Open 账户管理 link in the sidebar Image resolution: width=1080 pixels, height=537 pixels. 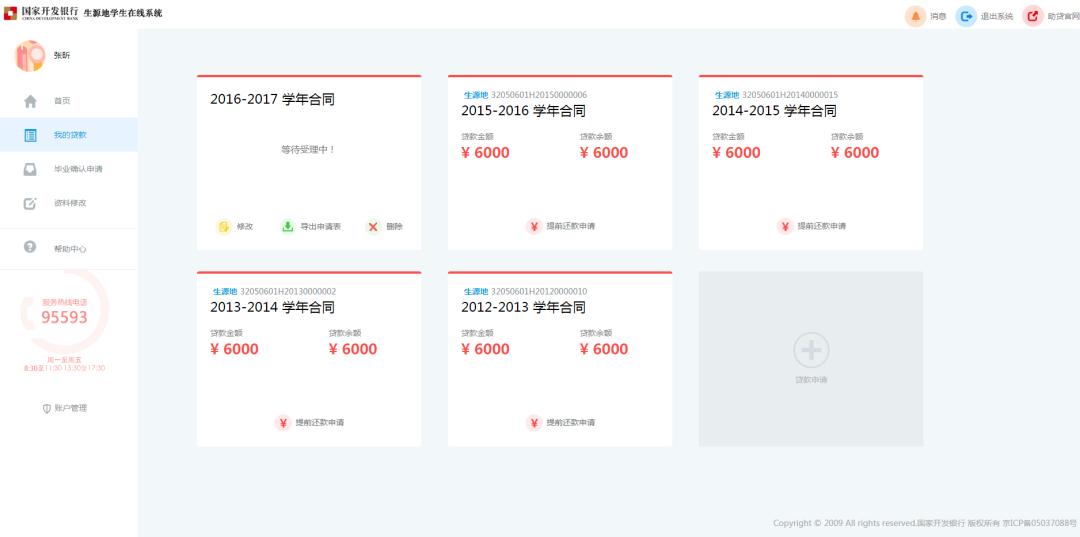71,408
